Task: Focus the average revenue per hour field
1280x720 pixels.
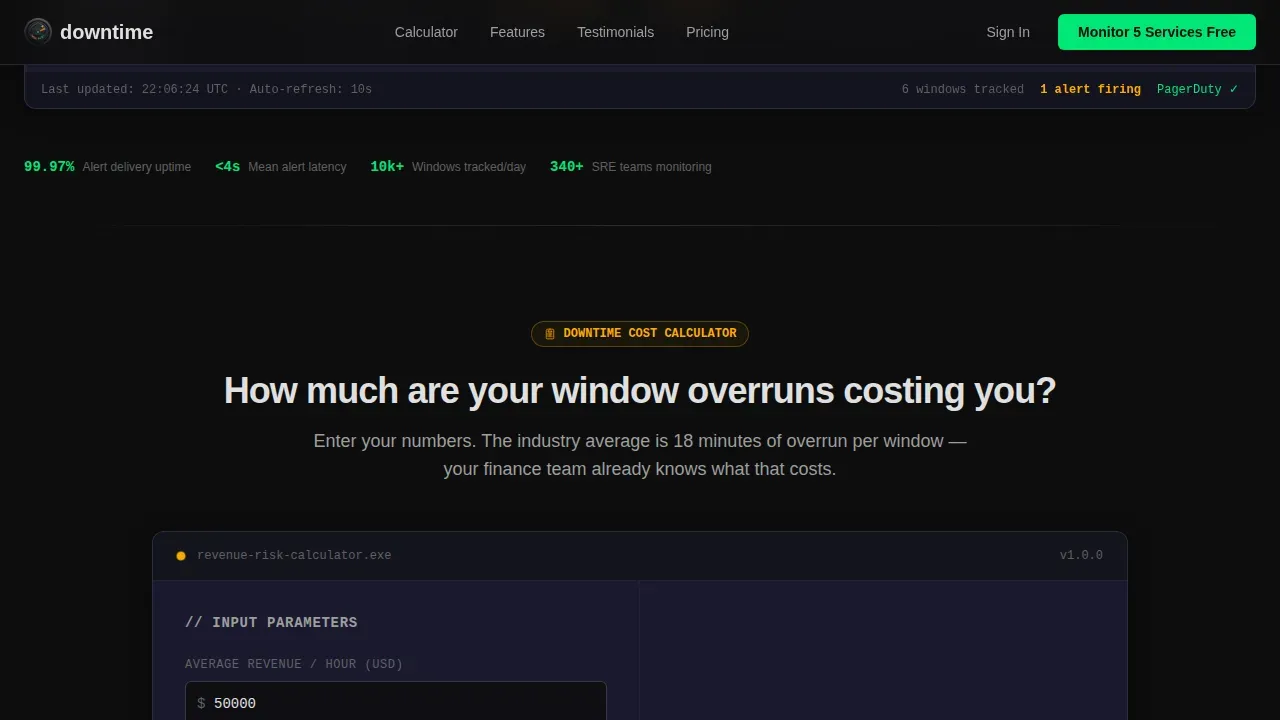Action: tap(396, 703)
